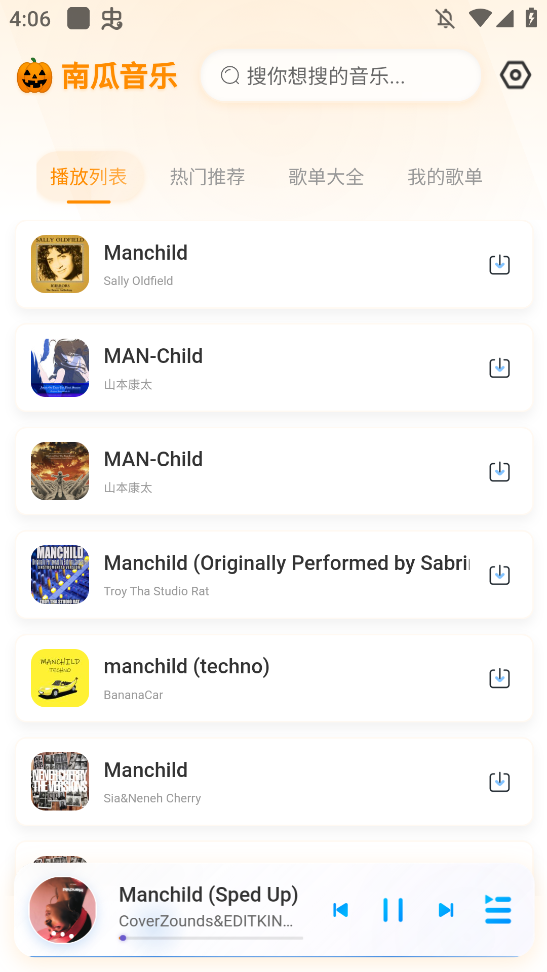Screen dimensions: 547x972
Task: Download manchild (techno) by BananaCar
Action: coord(499,678)
